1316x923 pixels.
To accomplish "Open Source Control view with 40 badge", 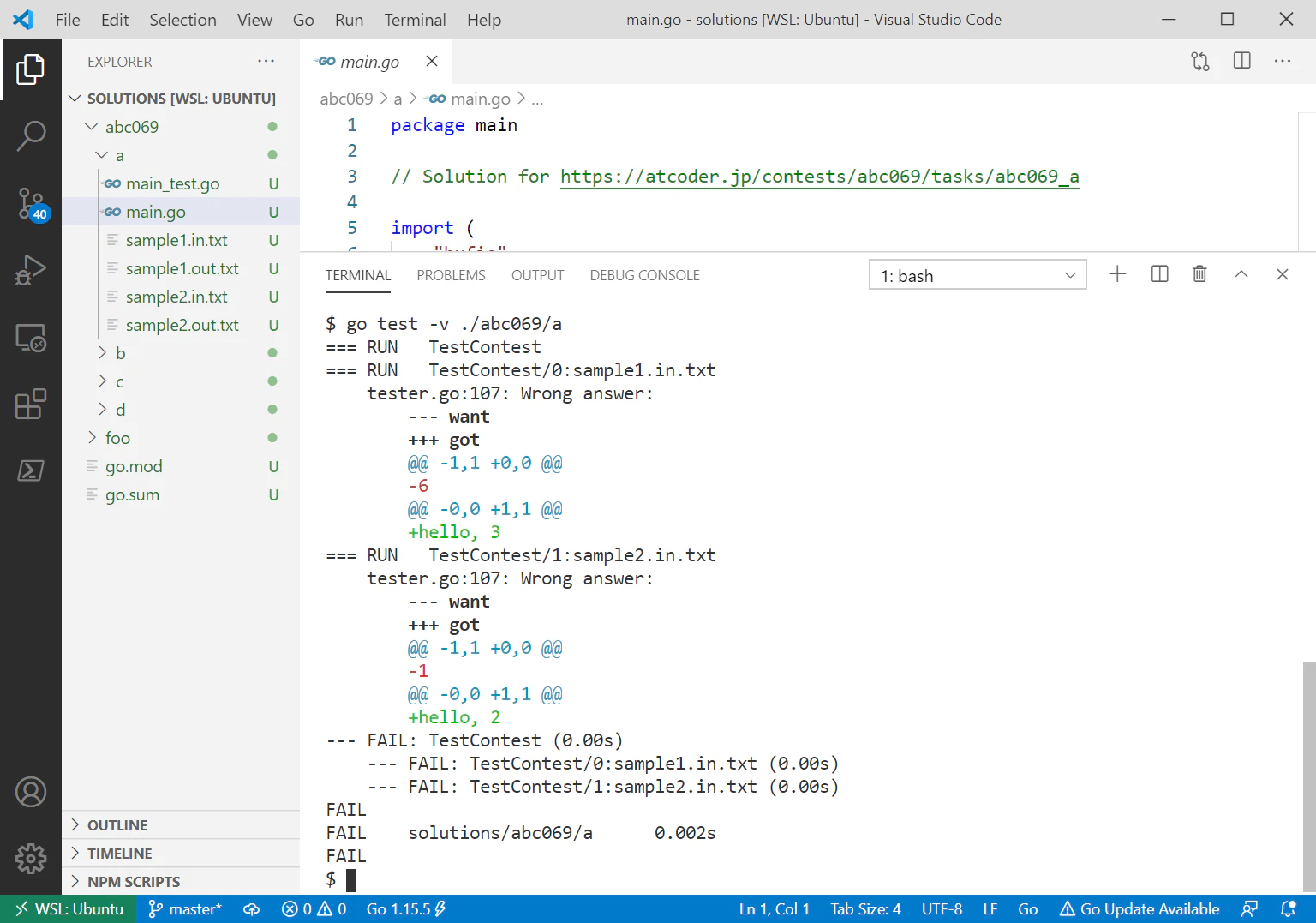I will 31,203.
